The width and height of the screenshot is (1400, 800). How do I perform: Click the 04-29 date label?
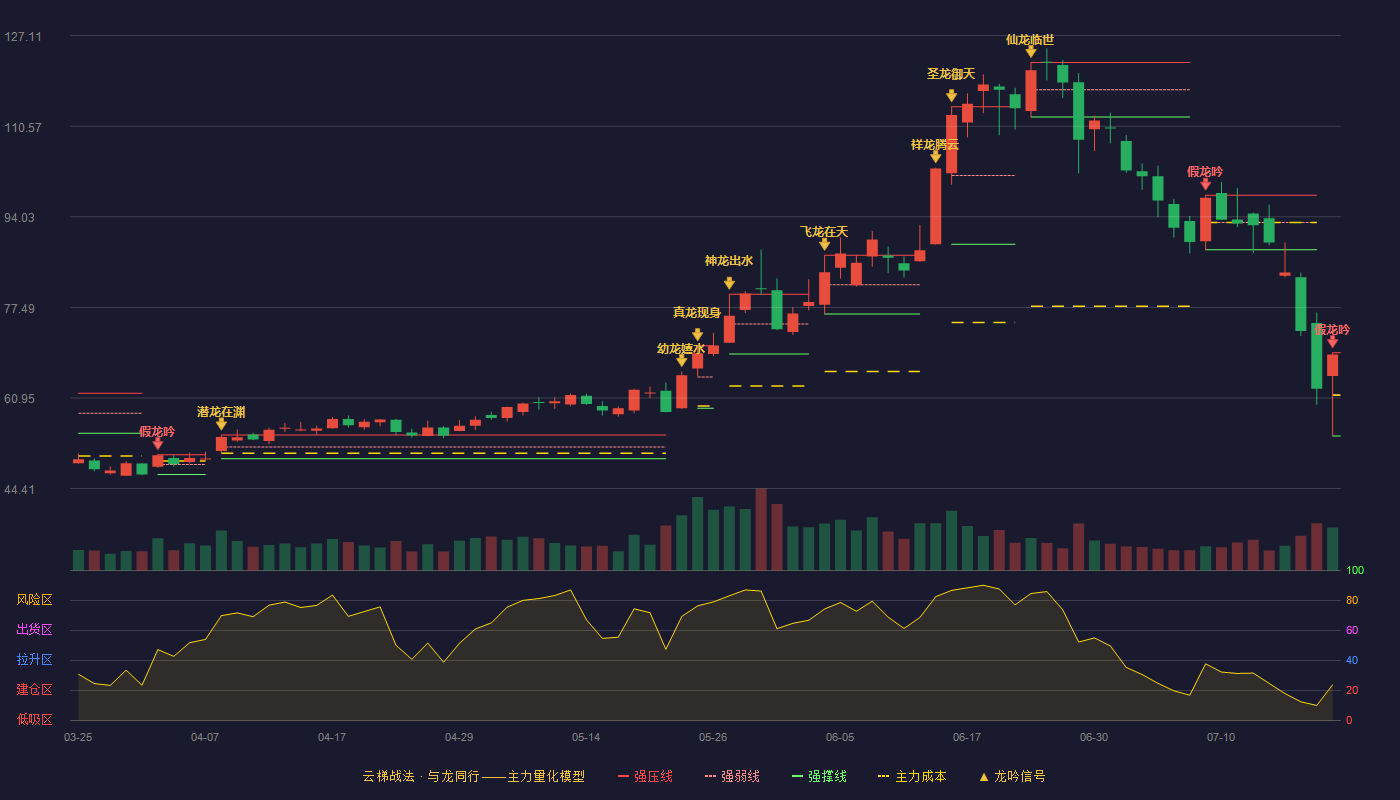point(459,737)
